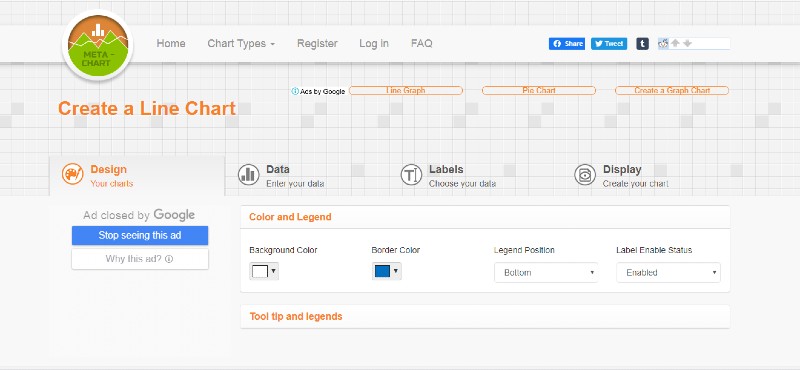Image resolution: width=800 pixels, height=370 pixels.
Task: Upvote with the Reddit up arrow
Action: [x=675, y=43]
